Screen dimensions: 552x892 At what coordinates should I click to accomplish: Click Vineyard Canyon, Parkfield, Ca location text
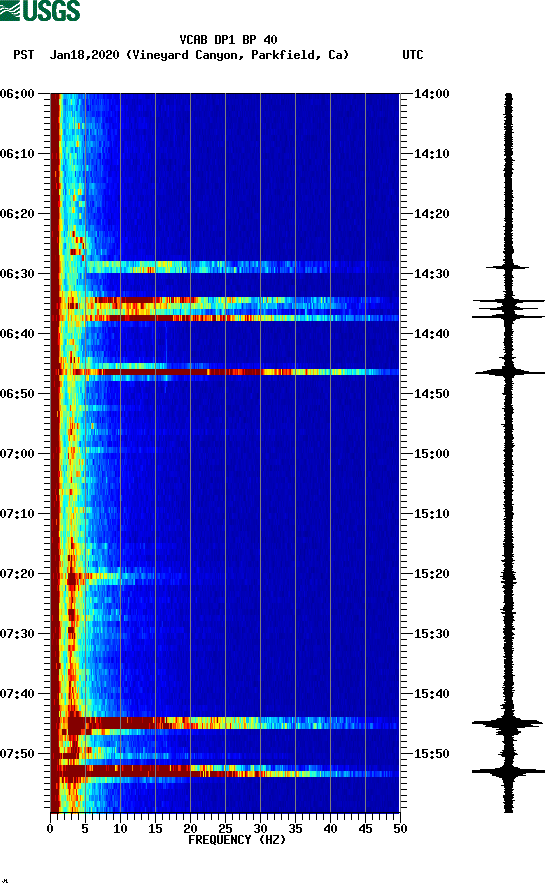pyautogui.click(x=237, y=55)
